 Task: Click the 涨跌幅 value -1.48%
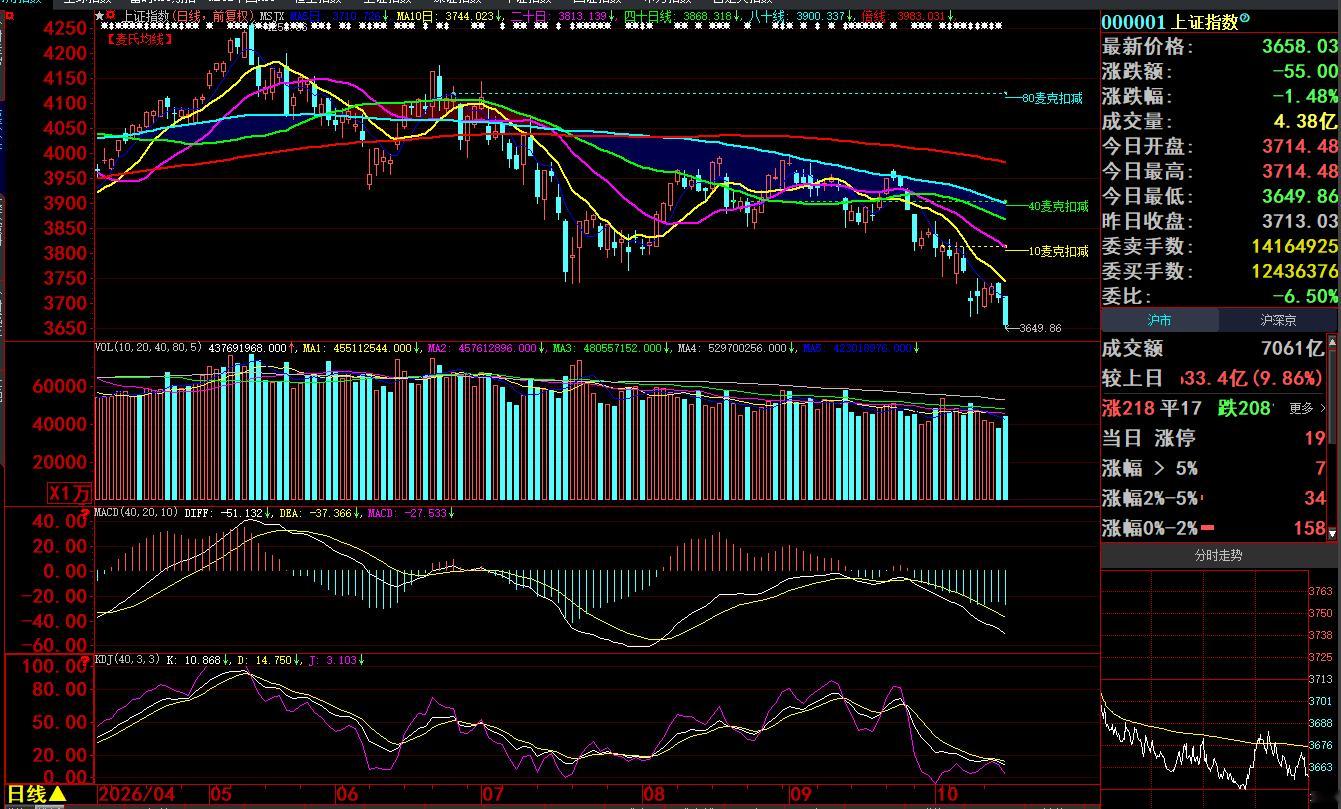click(1303, 96)
